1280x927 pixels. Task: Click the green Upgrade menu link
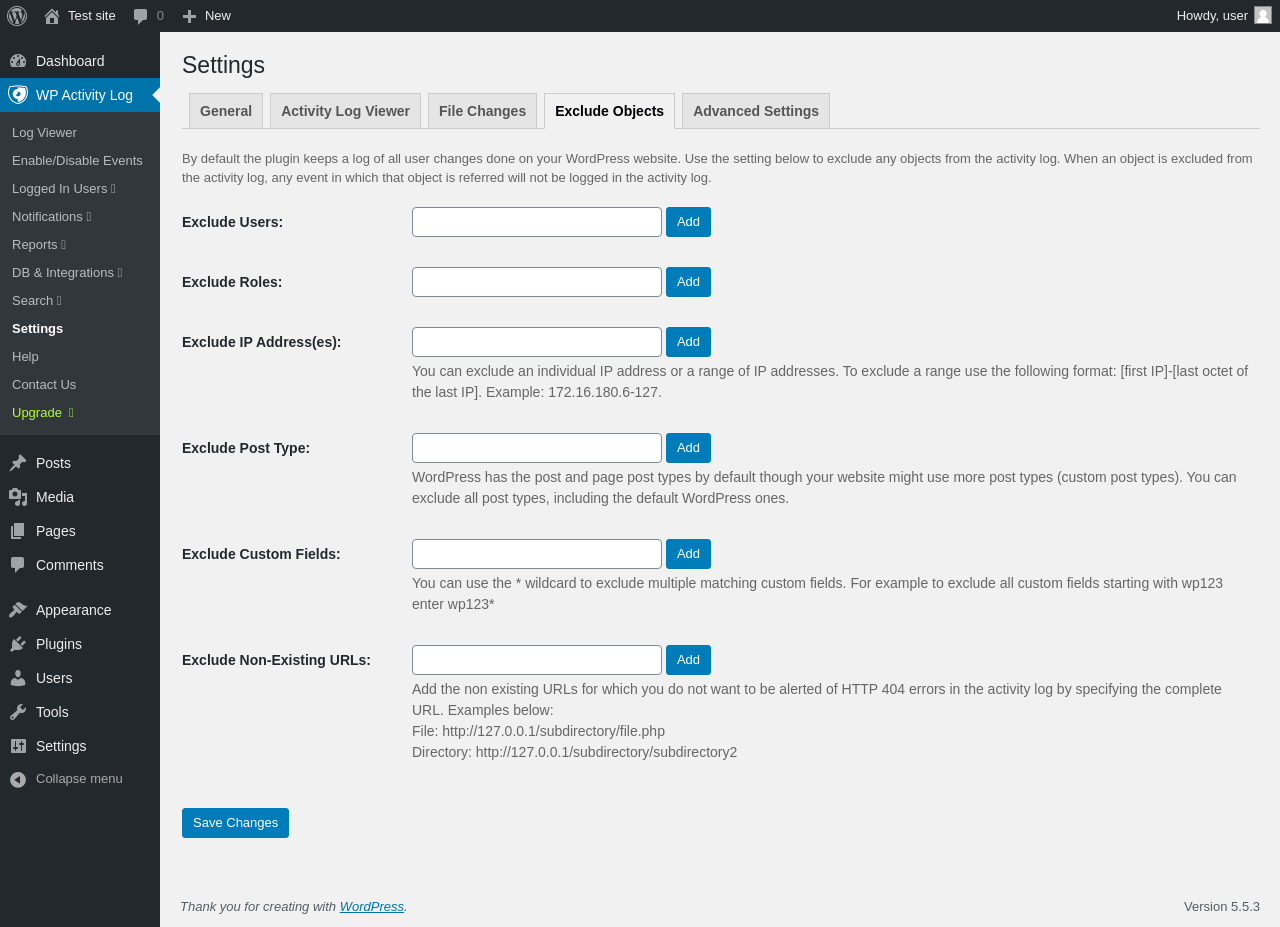pos(37,413)
